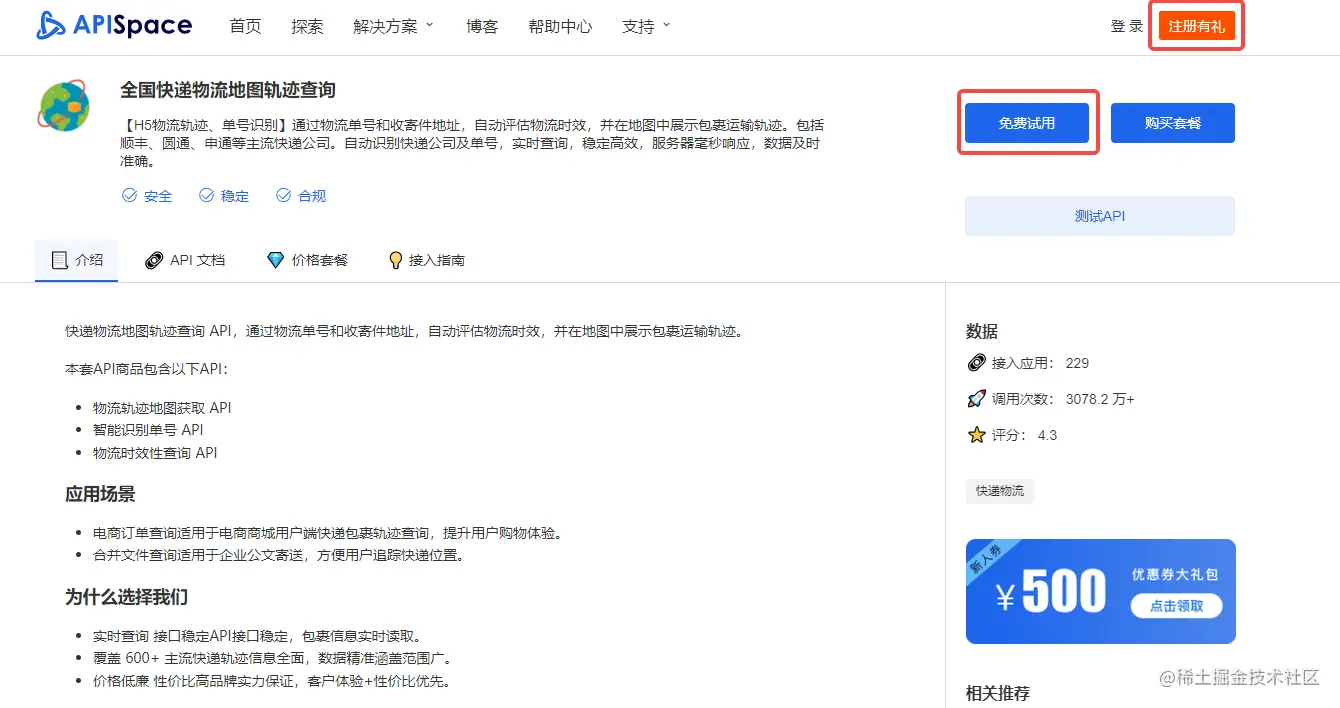Click the 测试API button
Screen dimensions: 1340x708
[x=1100, y=216]
